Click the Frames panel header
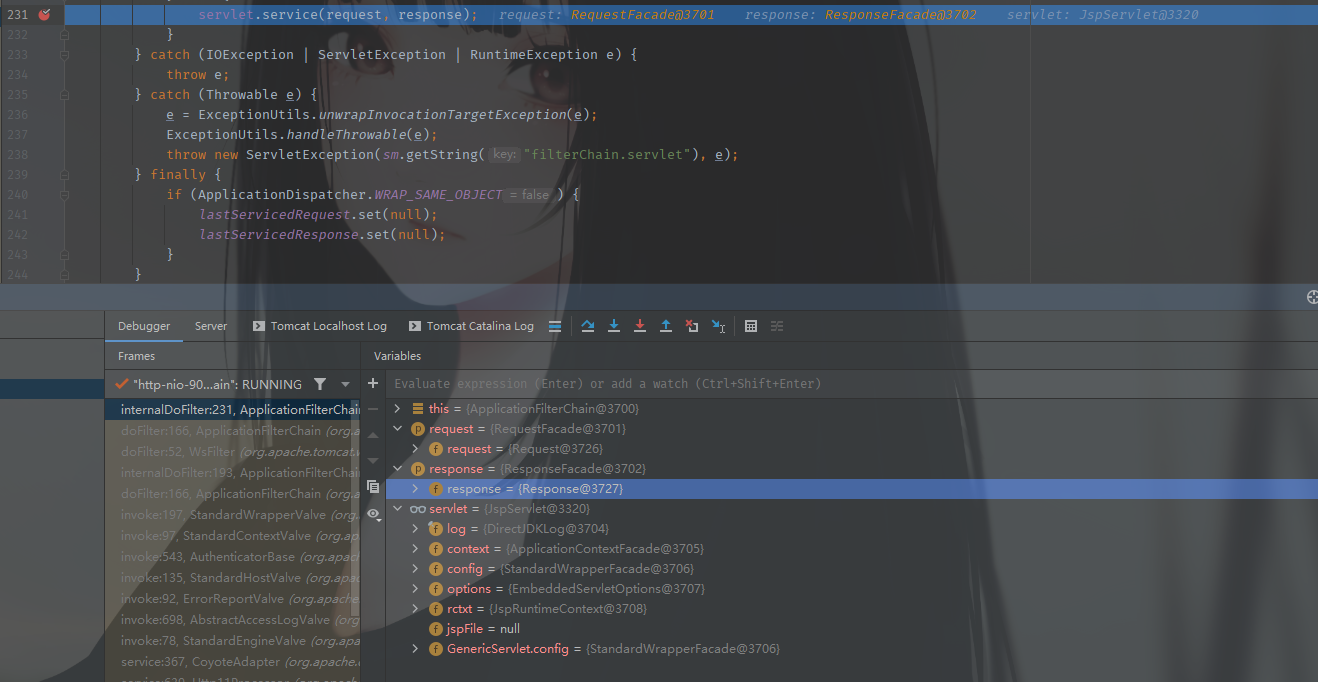The height and width of the screenshot is (682, 1318). pos(137,356)
